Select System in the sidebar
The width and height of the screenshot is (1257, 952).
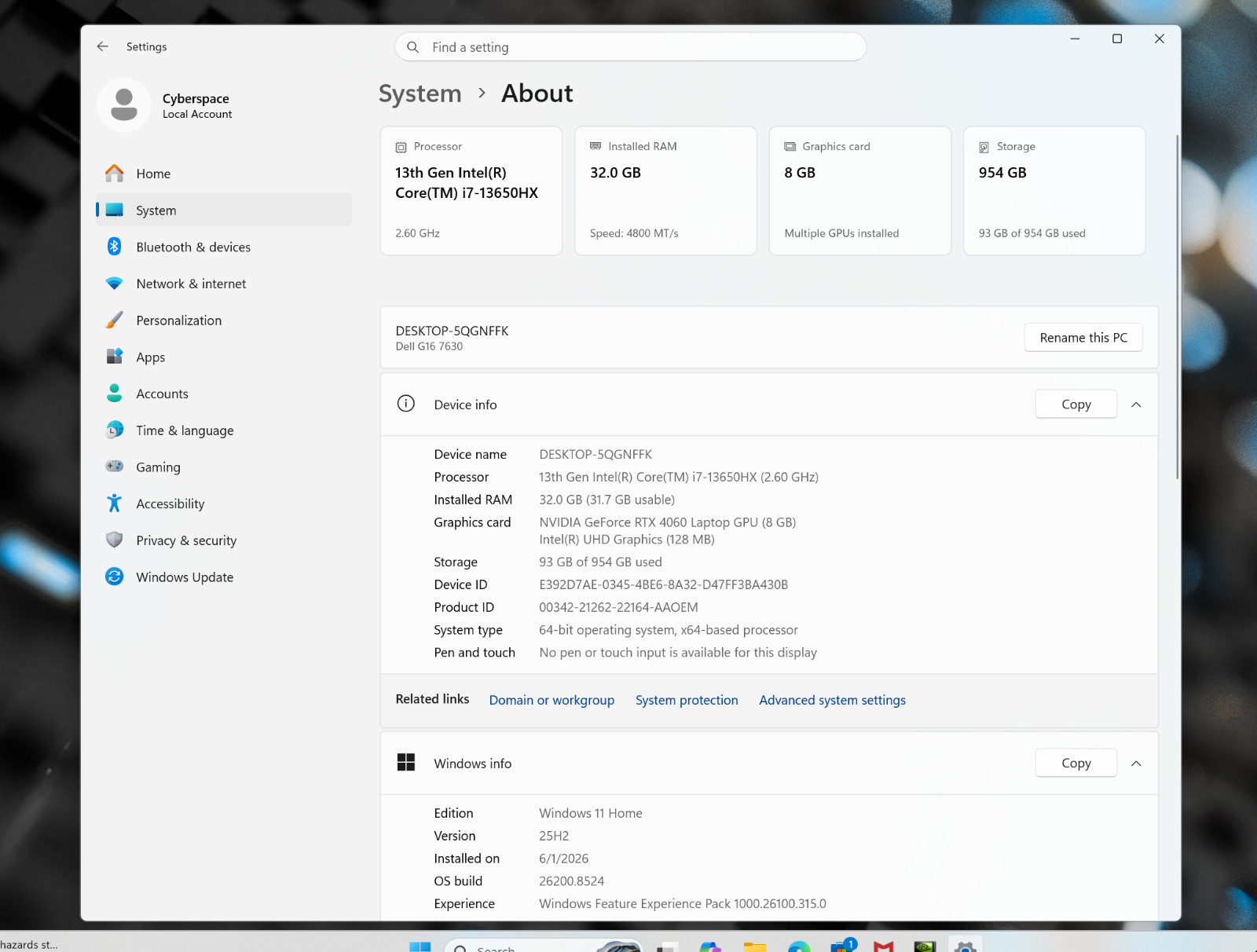pyautogui.click(x=224, y=211)
